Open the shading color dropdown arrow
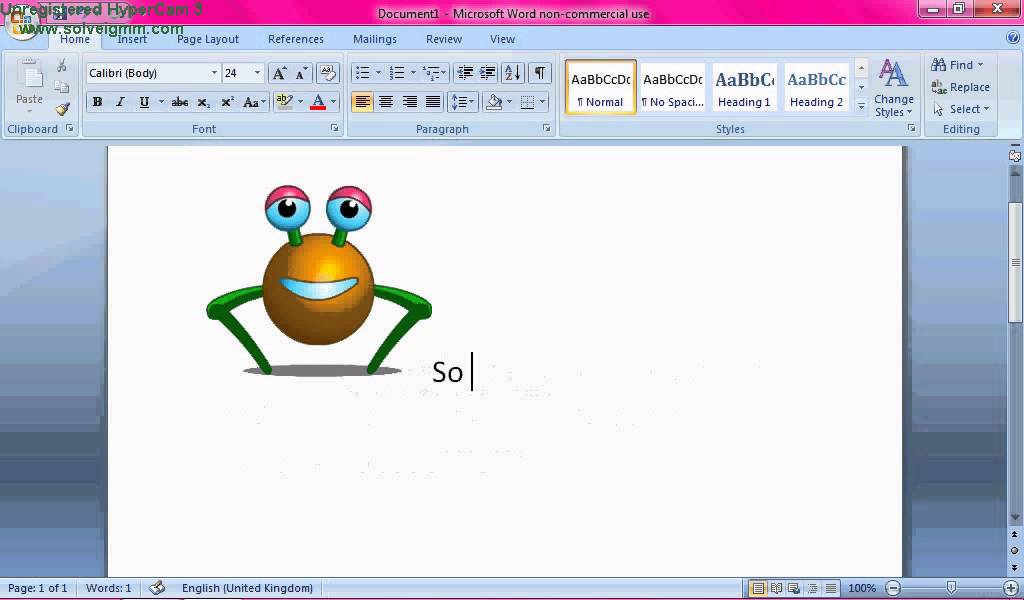Image resolution: width=1024 pixels, height=600 pixels. point(509,102)
